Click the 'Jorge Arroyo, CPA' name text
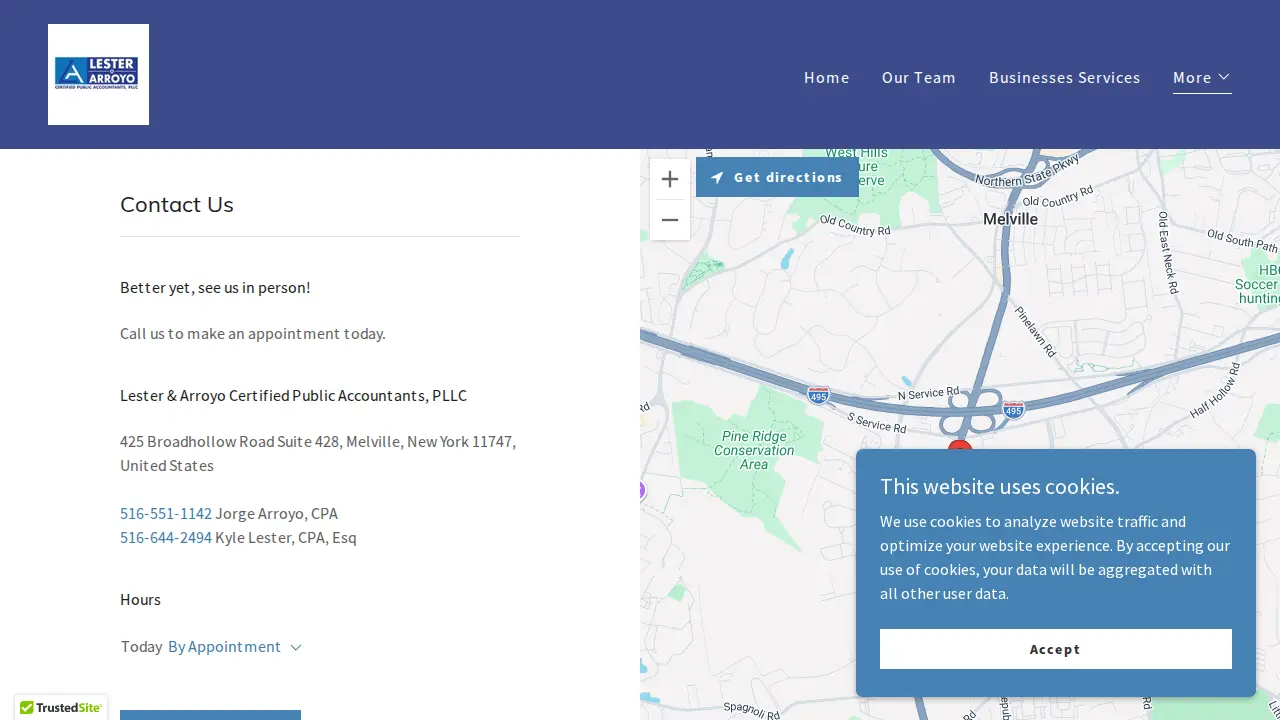Image resolution: width=1280 pixels, height=720 pixels. [277, 513]
